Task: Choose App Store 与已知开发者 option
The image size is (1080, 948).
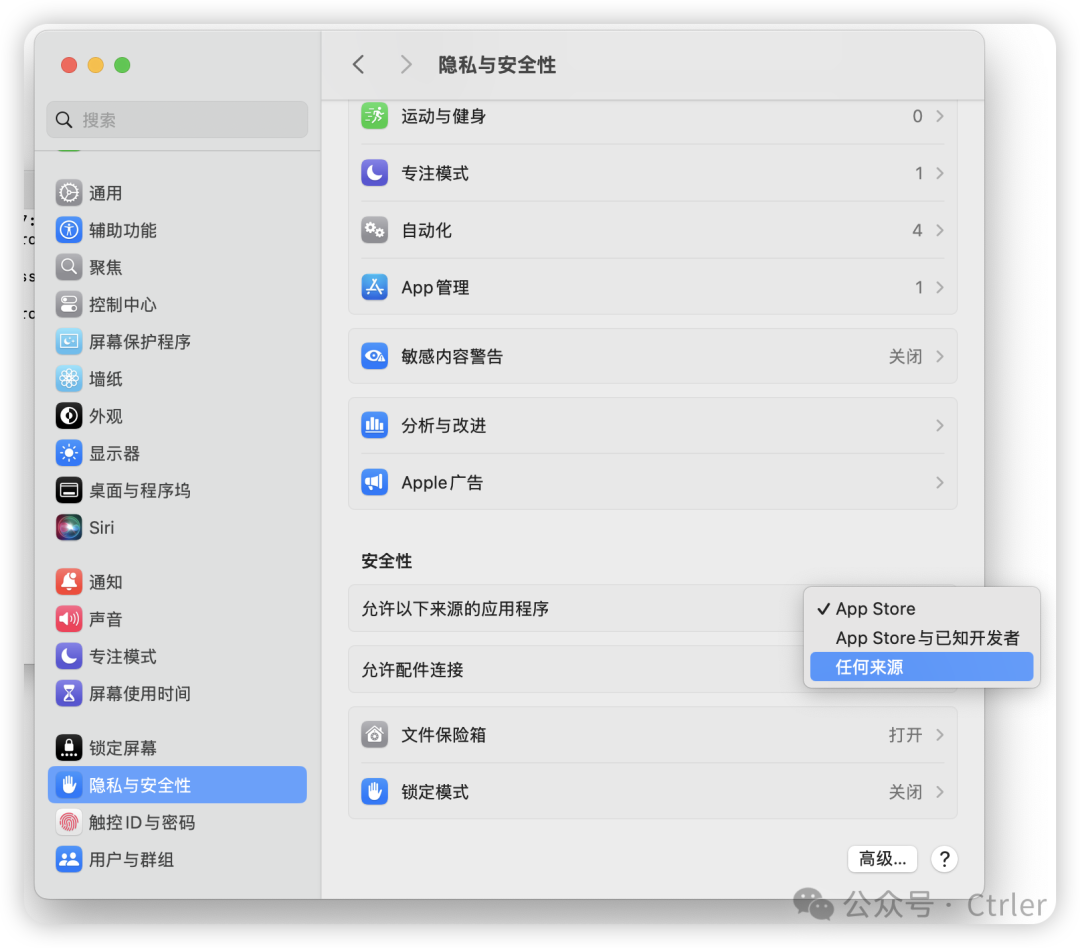Action: pos(927,638)
